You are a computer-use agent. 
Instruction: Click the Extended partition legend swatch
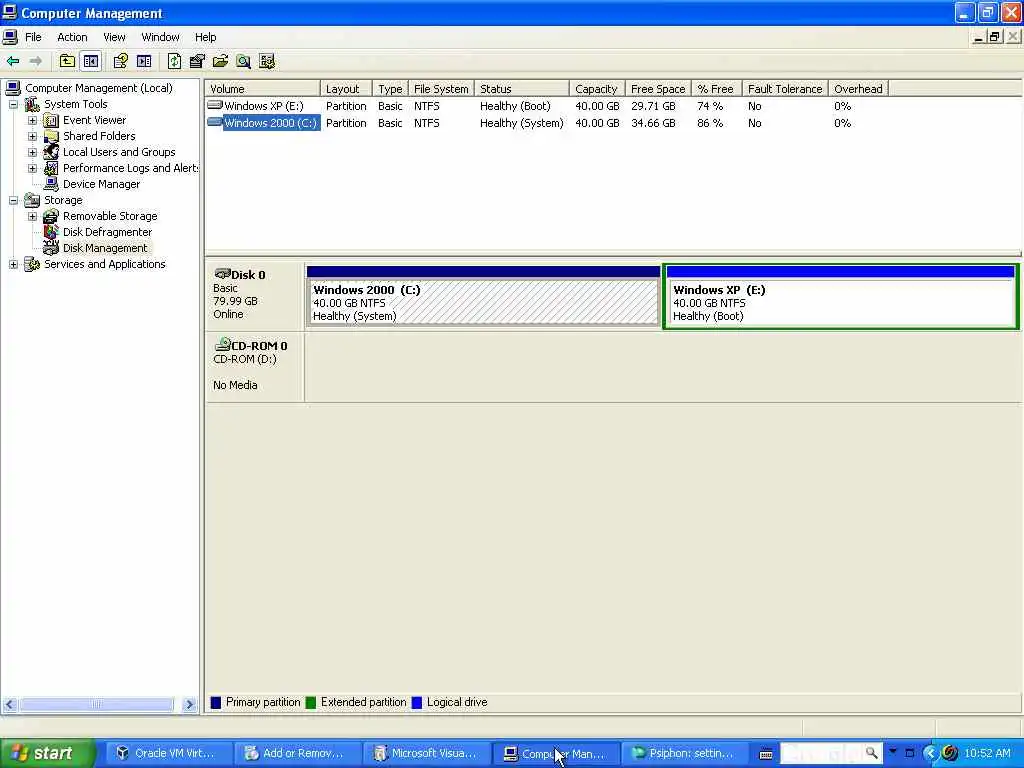(x=311, y=703)
